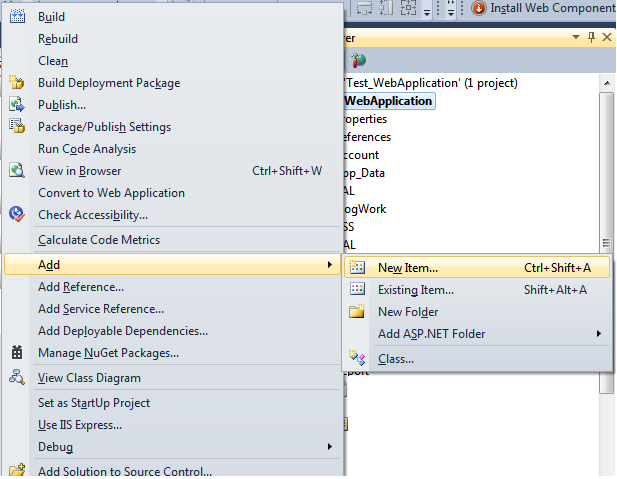
Task: Select Convert to Web Application
Action: coord(111,193)
